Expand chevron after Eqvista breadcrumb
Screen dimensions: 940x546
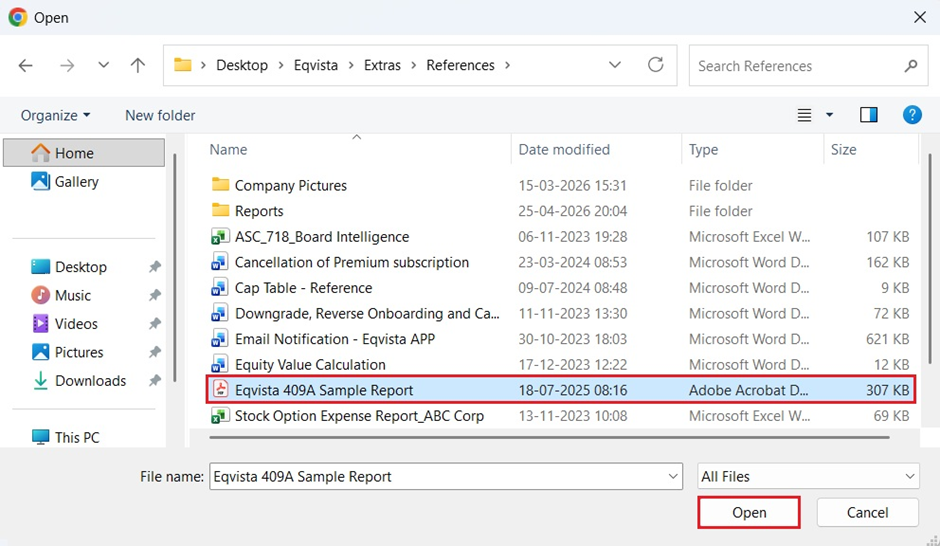[x=351, y=65]
